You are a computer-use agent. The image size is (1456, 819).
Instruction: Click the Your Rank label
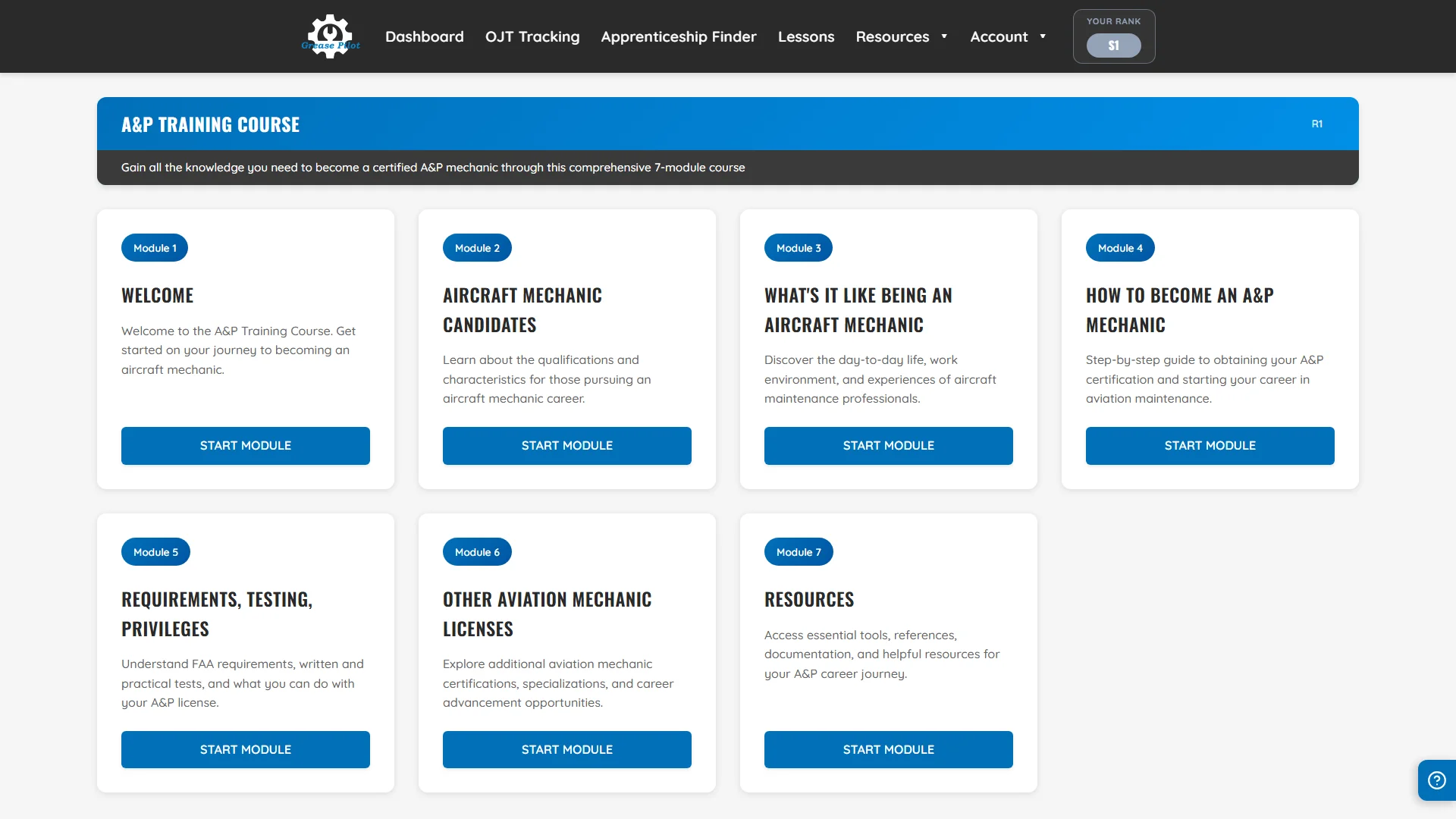[1113, 21]
